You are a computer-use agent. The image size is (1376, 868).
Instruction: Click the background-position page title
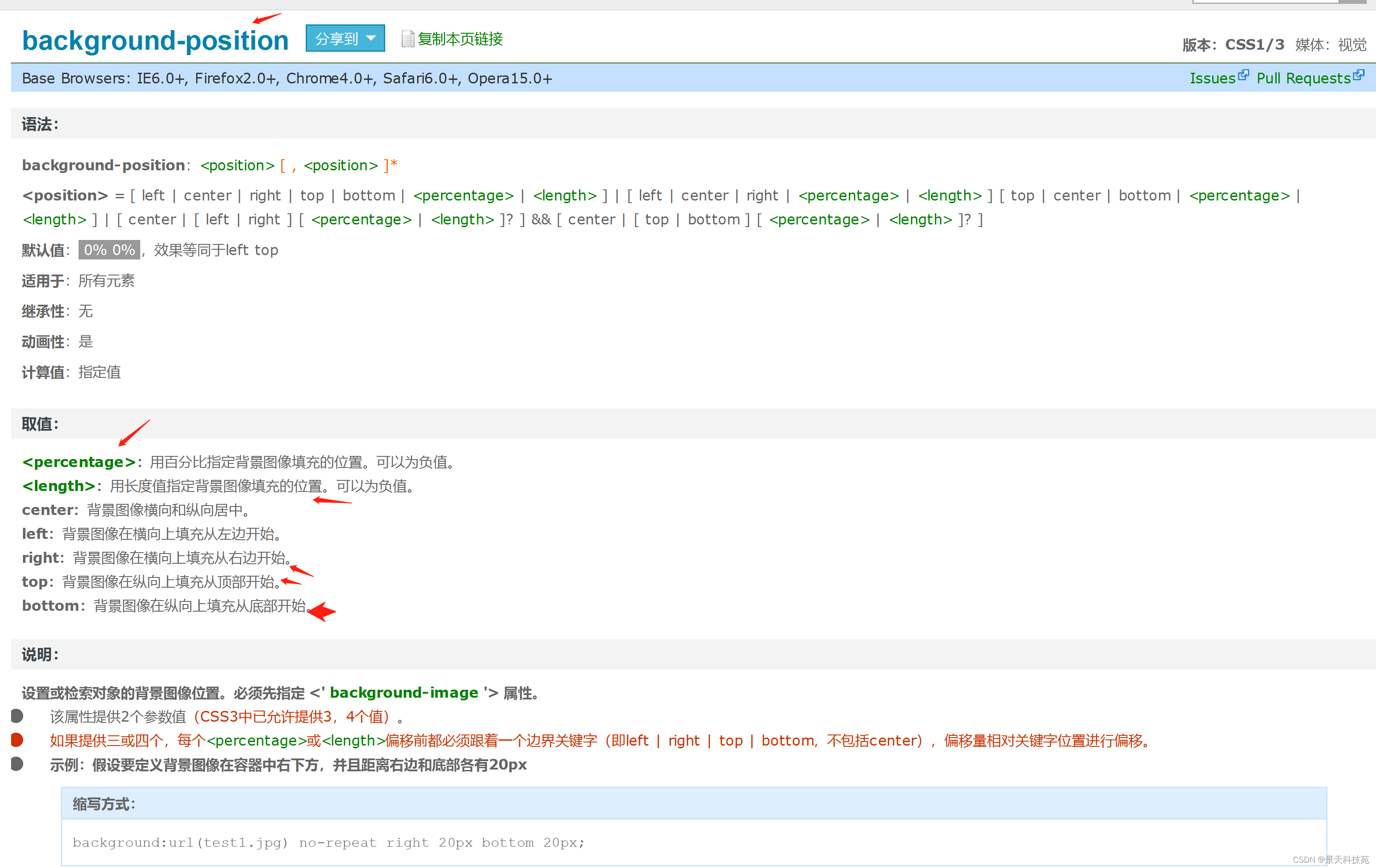(155, 40)
